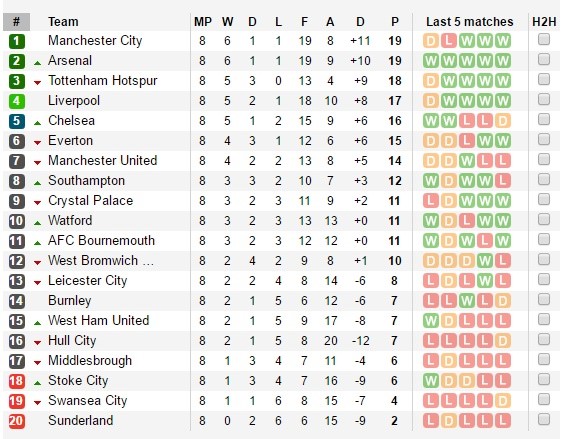Click Manchester City's red L match result icon
This screenshot has width=562, height=439.
point(449,41)
